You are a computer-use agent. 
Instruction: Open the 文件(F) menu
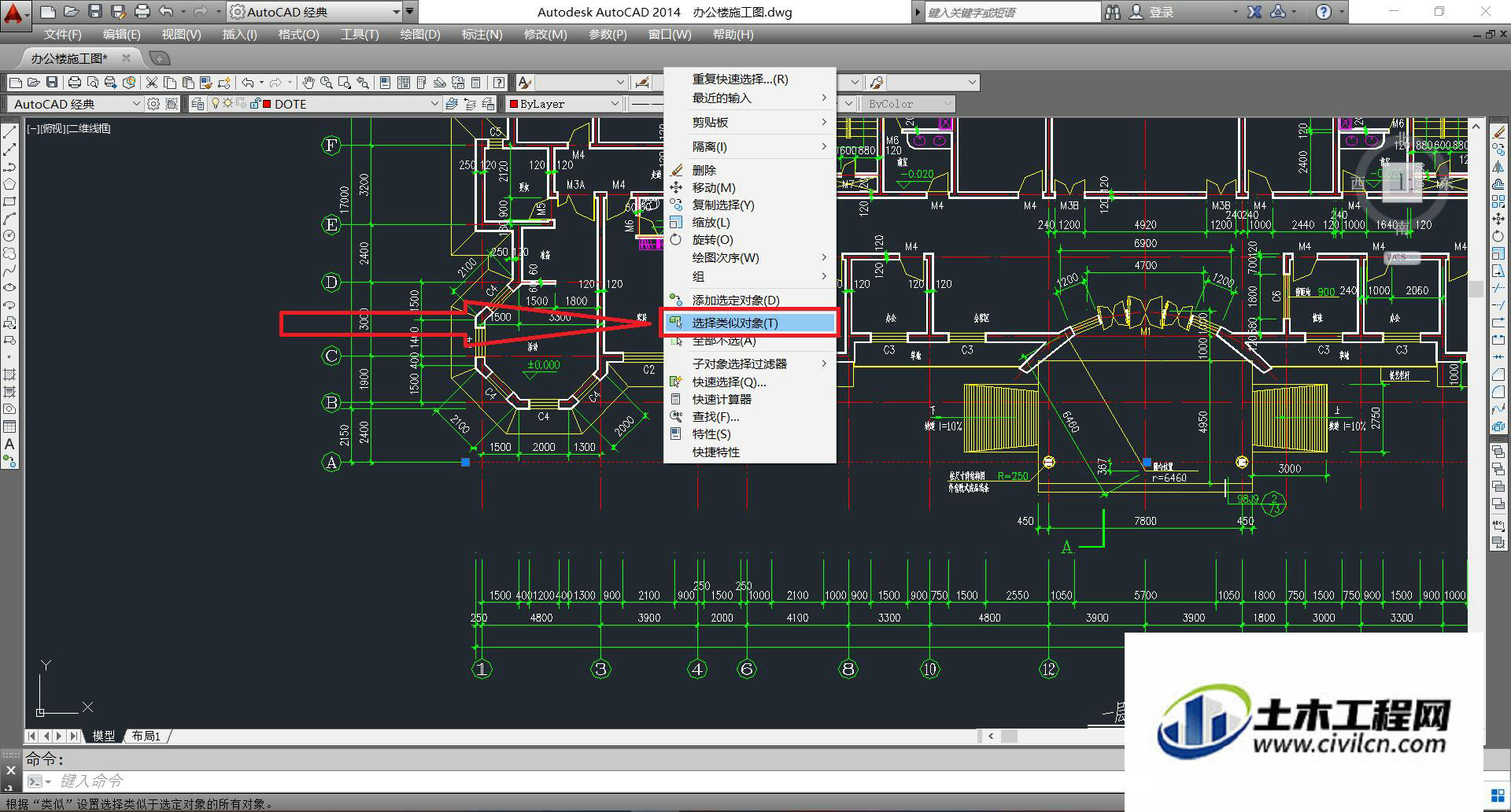coord(62,35)
